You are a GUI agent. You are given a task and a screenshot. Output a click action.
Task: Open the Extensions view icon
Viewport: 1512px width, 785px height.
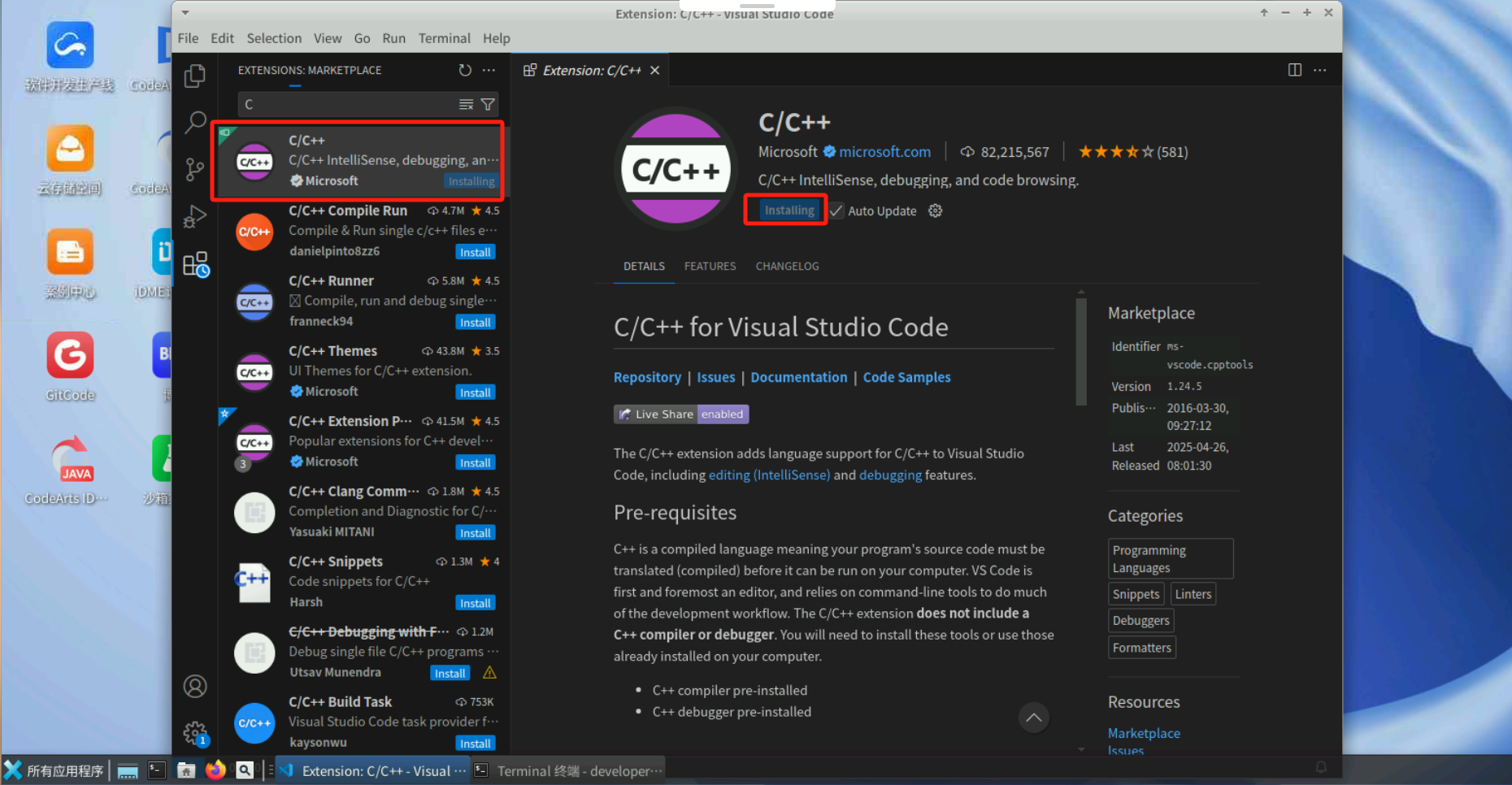click(195, 264)
